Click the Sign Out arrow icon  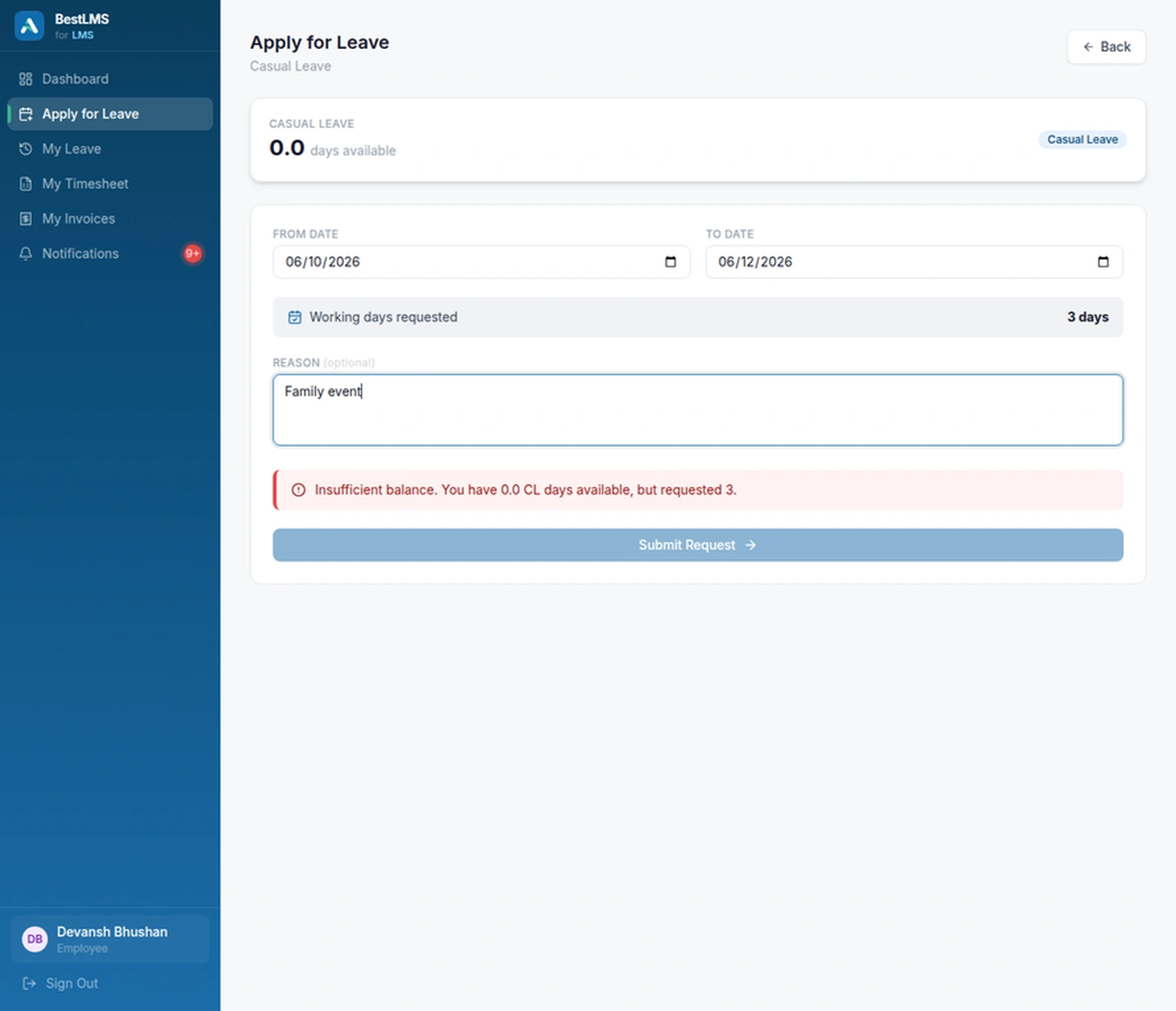[x=29, y=983]
